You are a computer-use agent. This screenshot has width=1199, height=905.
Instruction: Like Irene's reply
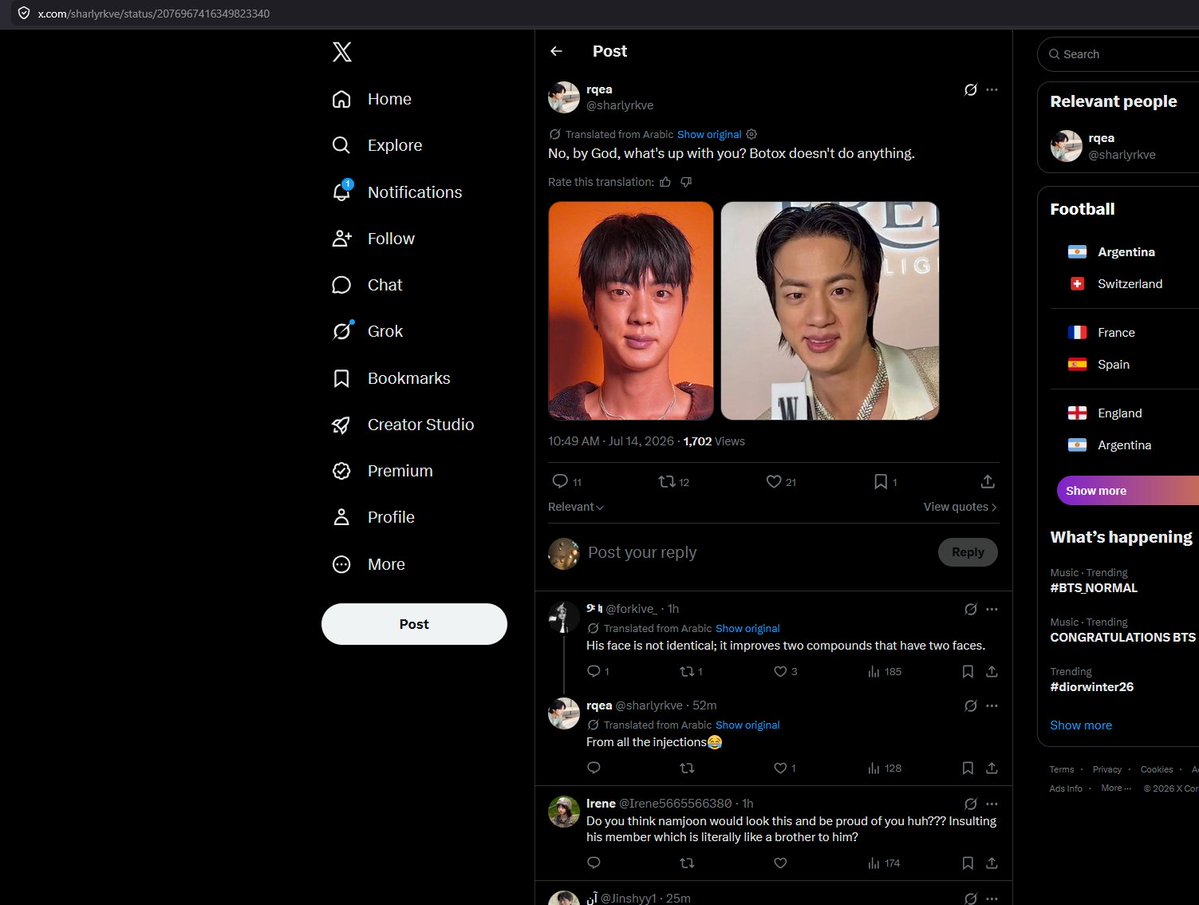coord(780,863)
